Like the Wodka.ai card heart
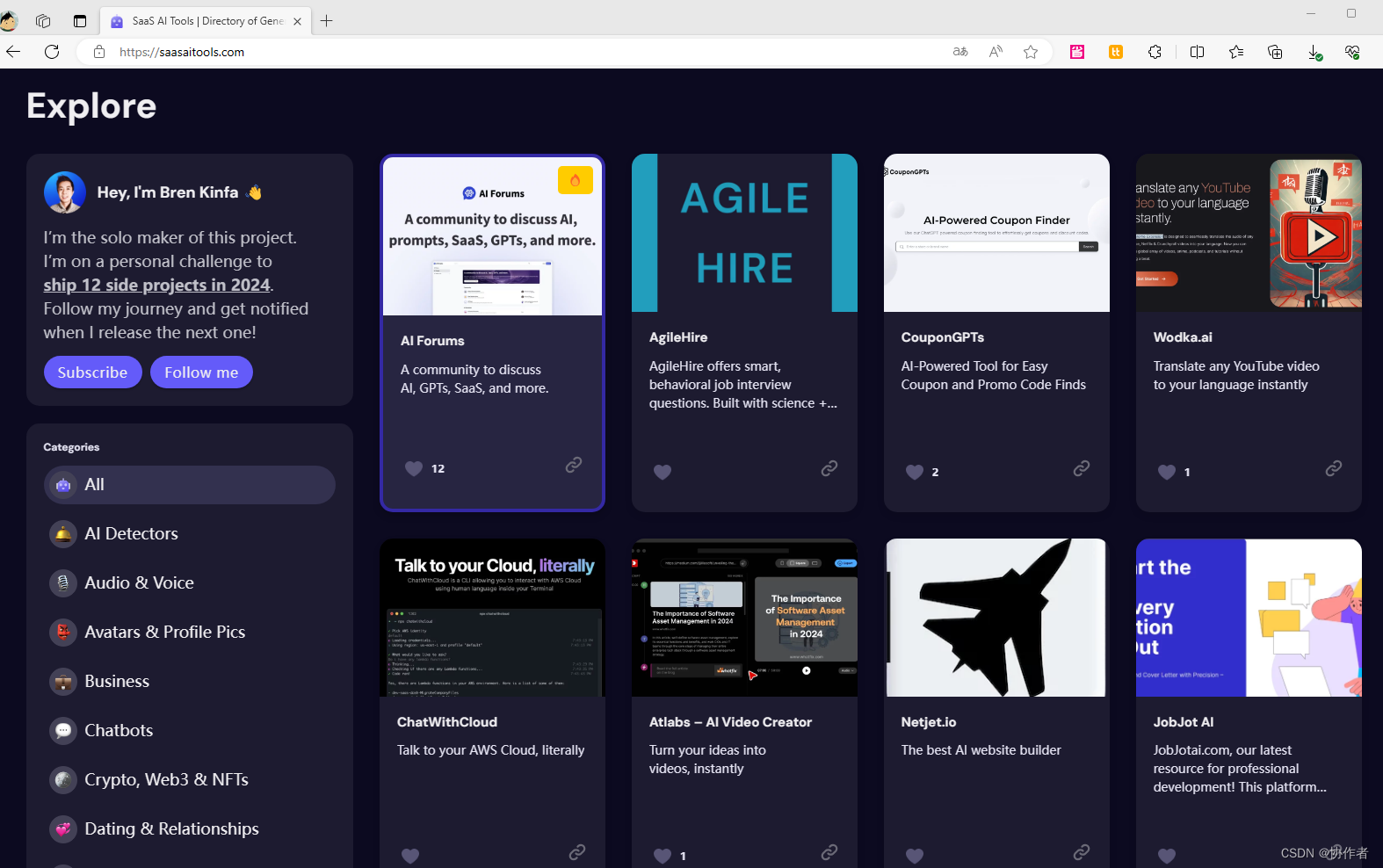Screen dimensions: 1383x868 (1167, 472)
